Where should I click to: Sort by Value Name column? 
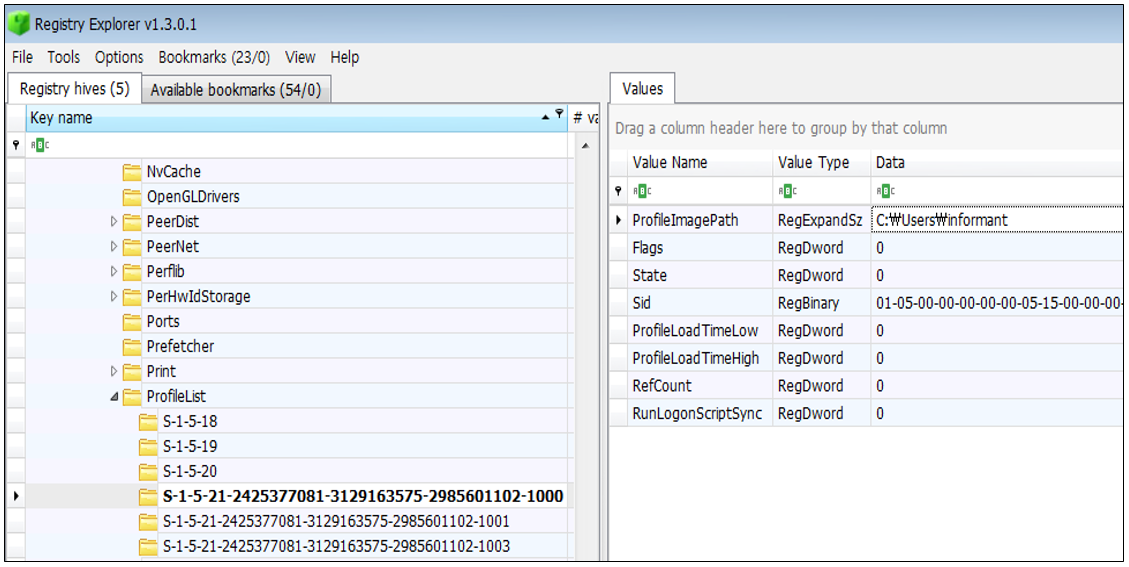[x=701, y=163]
